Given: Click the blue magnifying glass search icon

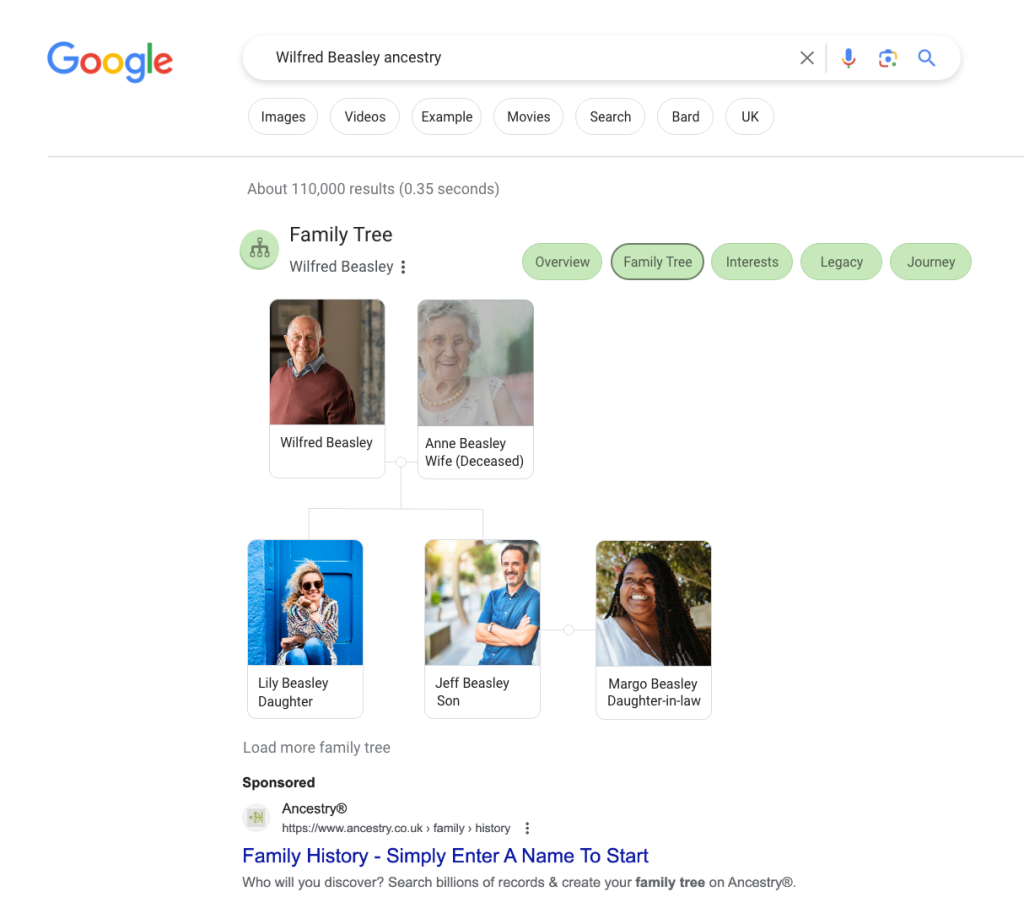Looking at the screenshot, I should [927, 58].
